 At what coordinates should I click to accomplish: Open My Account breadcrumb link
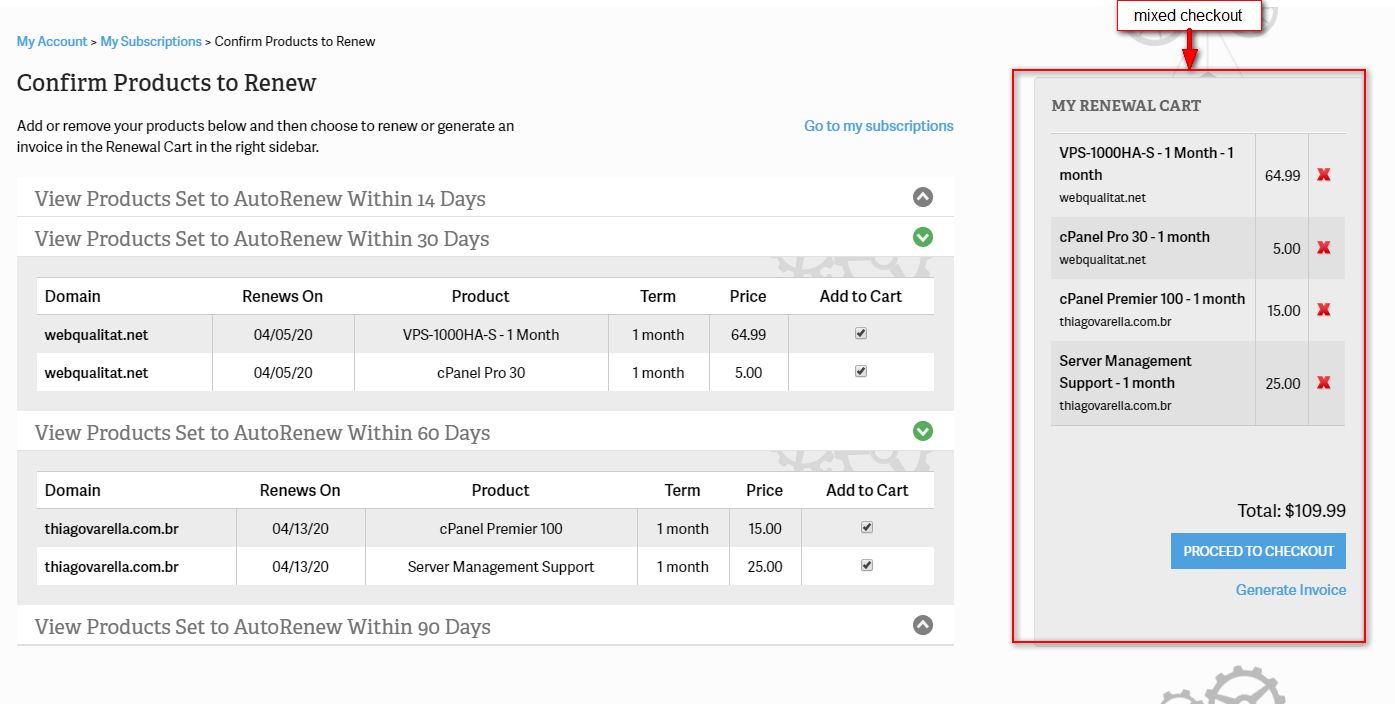tap(52, 42)
